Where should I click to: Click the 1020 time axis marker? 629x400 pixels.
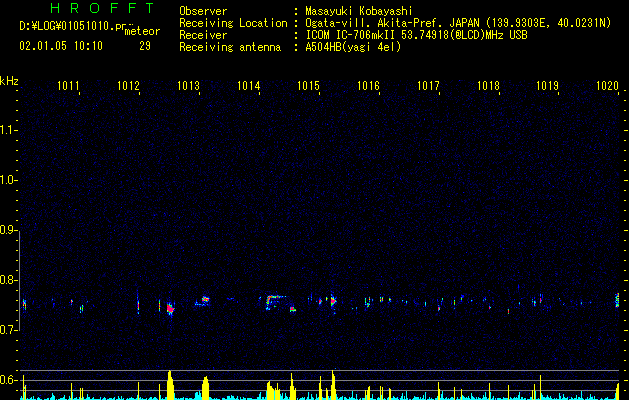tap(608, 86)
